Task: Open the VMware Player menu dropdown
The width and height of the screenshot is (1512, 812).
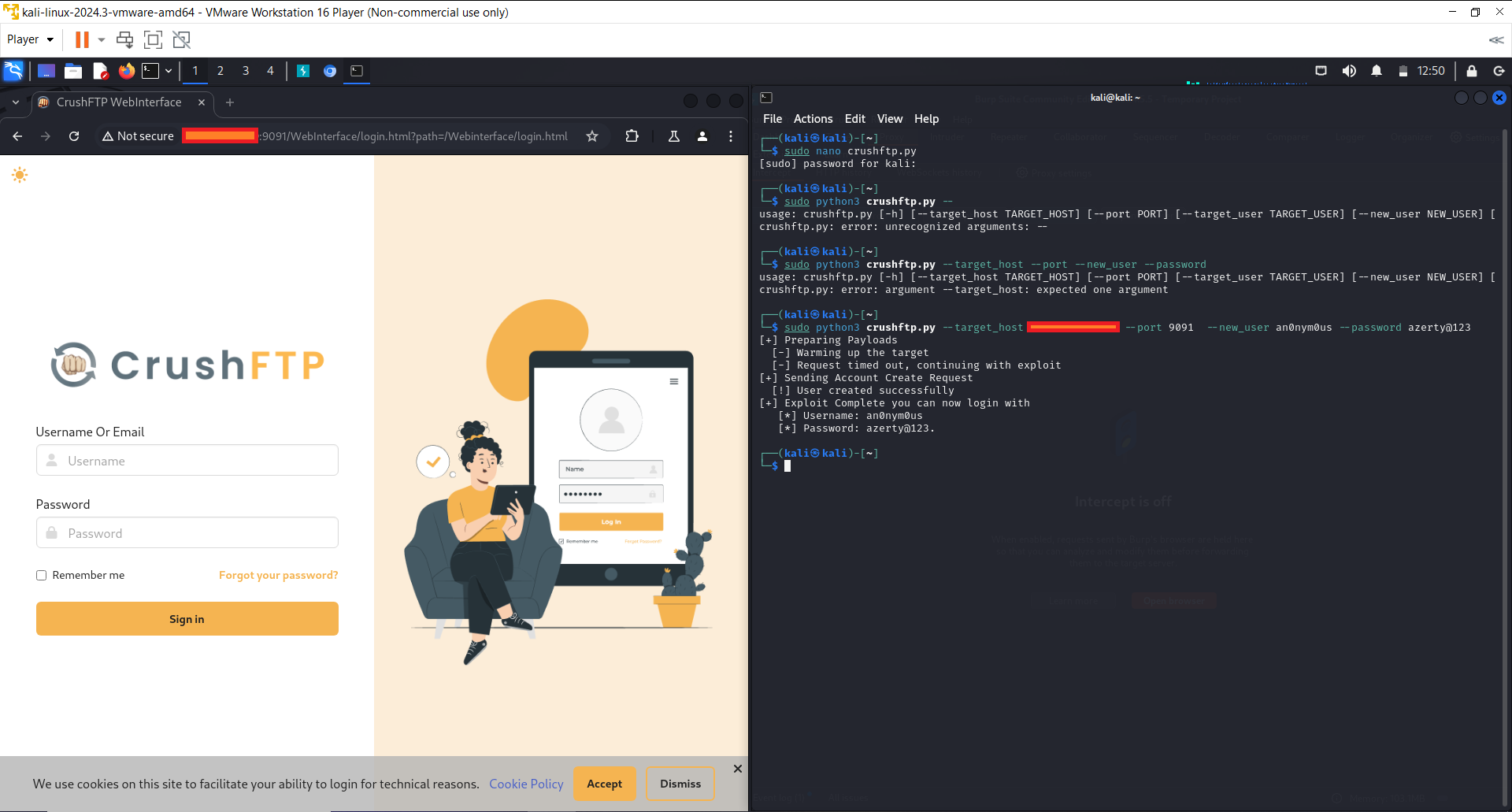Action: [30, 39]
